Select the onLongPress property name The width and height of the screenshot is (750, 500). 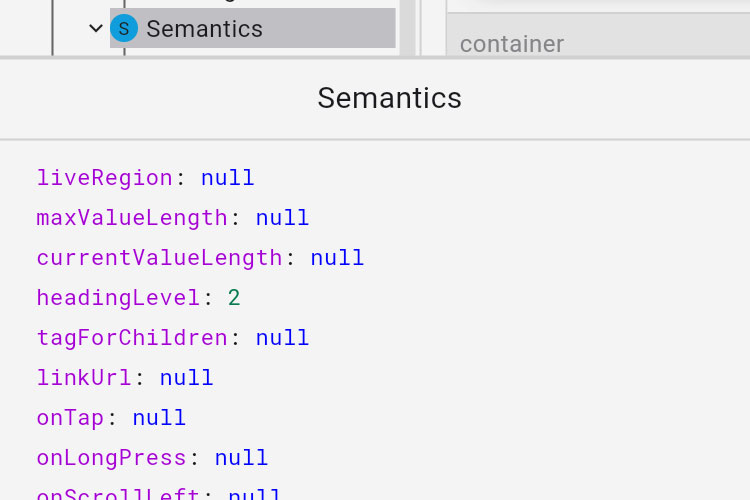click(x=111, y=458)
